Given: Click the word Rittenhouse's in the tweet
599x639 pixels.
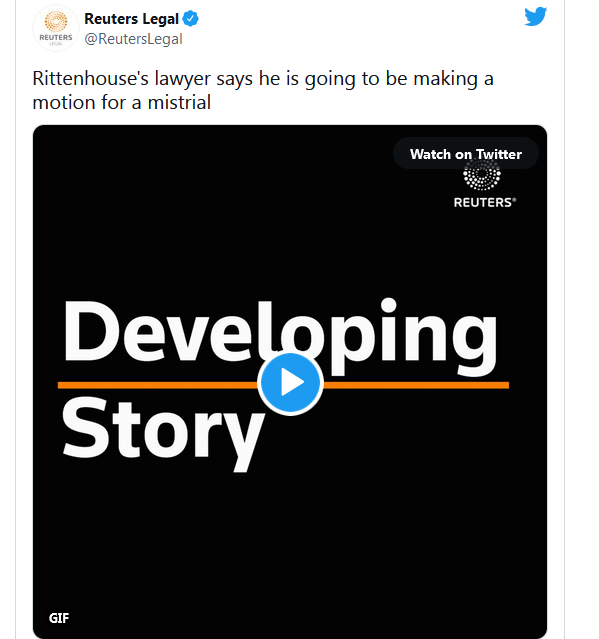Looking at the screenshot, I should [90, 78].
